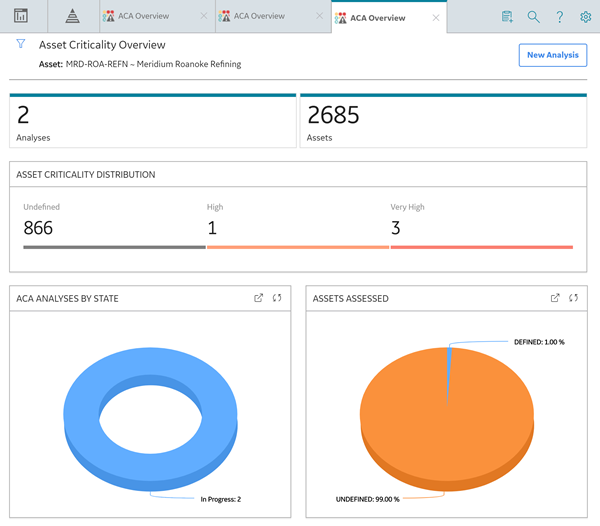Click the red Very High distribution bar
600x526 pixels.
(482, 247)
